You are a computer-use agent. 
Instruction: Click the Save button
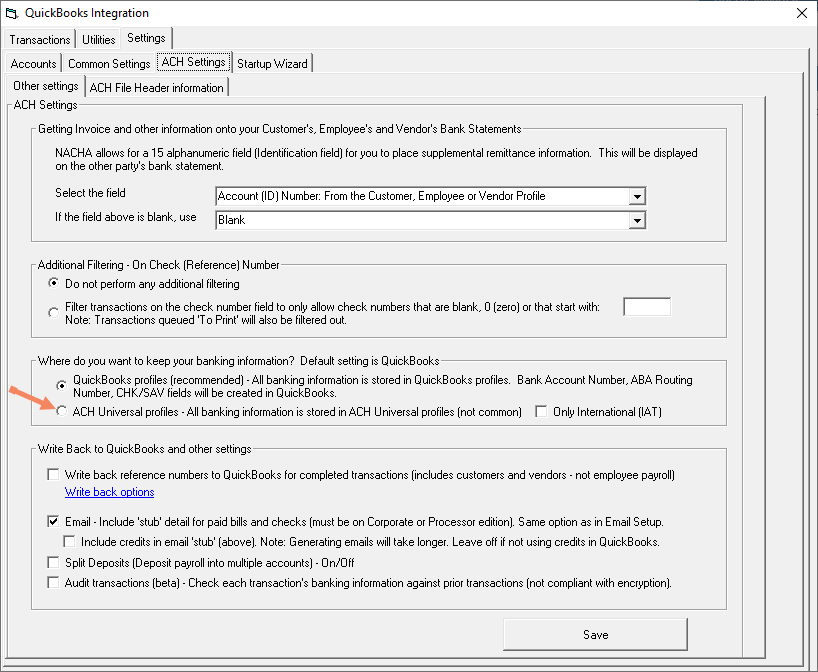[x=595, y=634]
